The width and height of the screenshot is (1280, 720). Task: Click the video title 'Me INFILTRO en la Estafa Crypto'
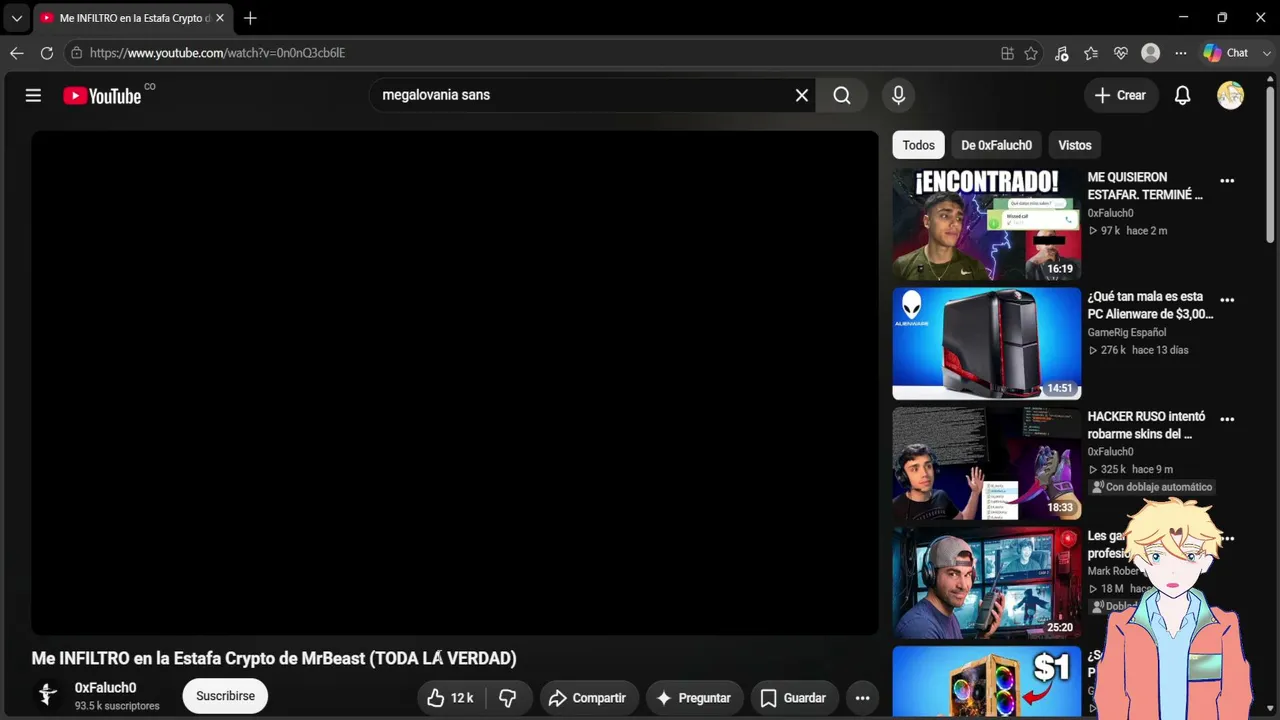pyautogui.click(x=274, y=658)
